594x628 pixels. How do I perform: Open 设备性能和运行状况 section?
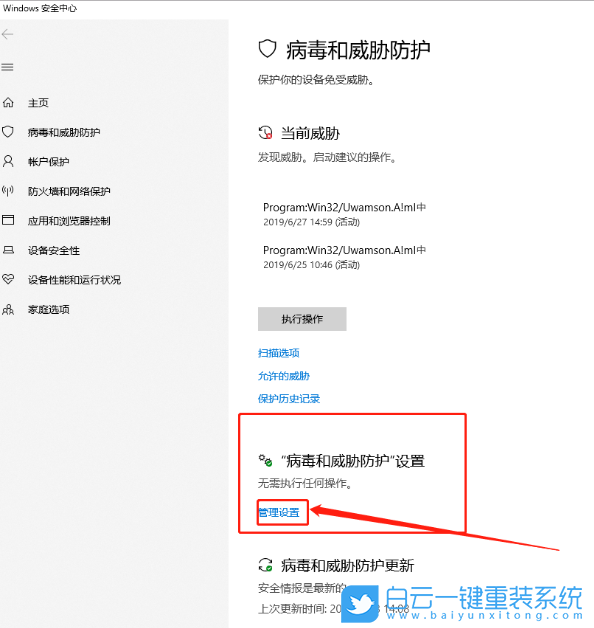click(x=74, y=280)
